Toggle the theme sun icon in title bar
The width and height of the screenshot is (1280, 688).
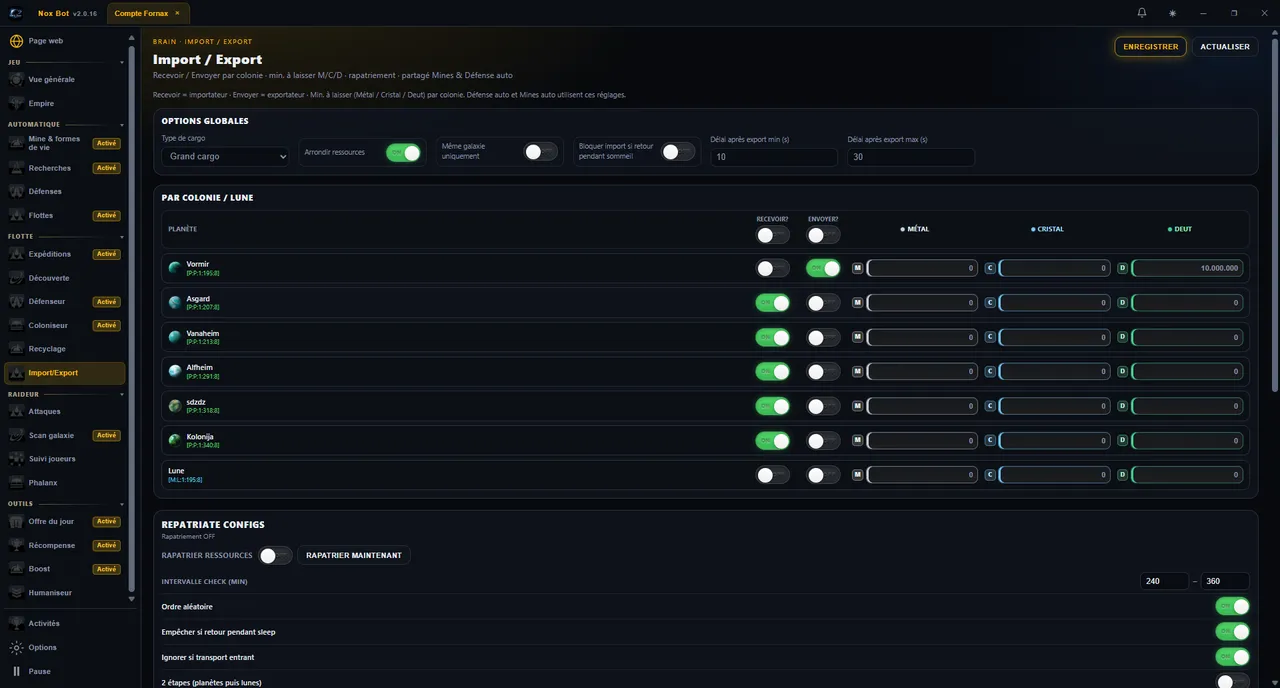[1172, 13]
